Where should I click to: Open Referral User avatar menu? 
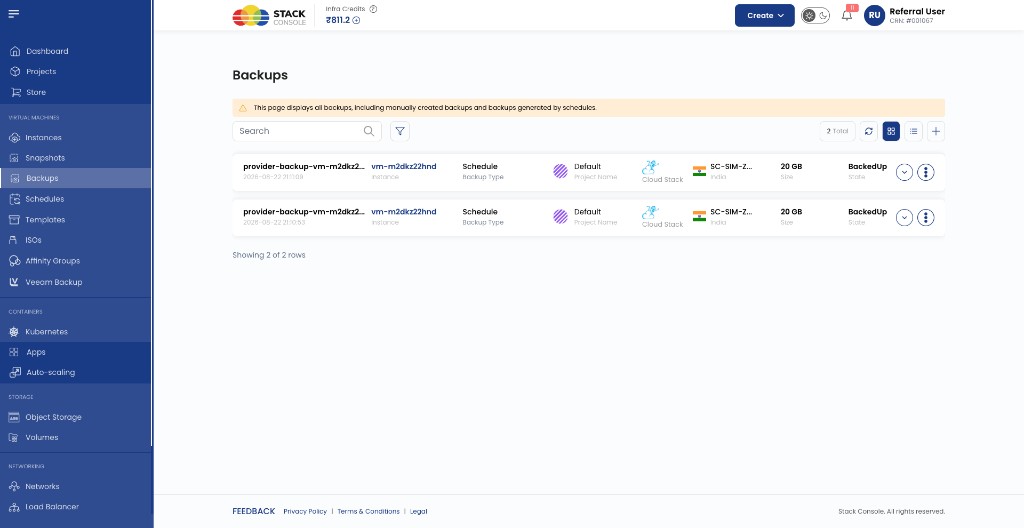click(874, 16)
